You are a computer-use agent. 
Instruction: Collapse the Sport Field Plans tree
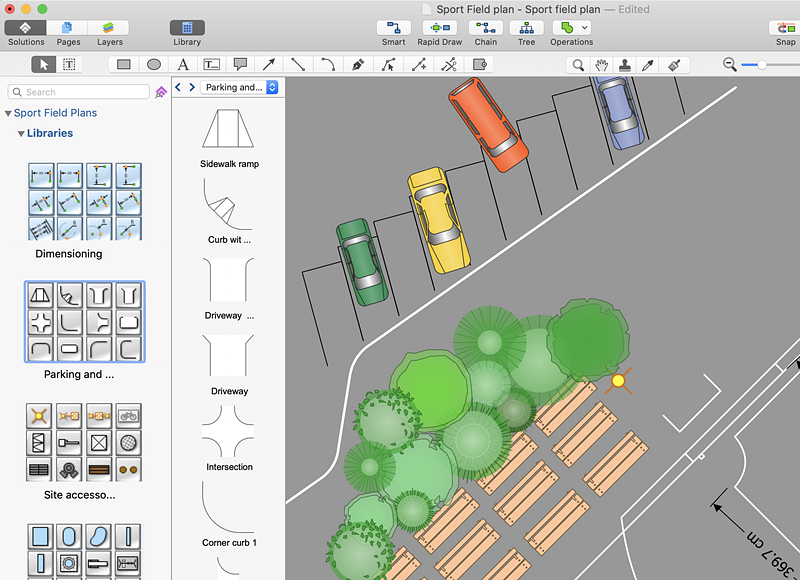tap(9, 114)
